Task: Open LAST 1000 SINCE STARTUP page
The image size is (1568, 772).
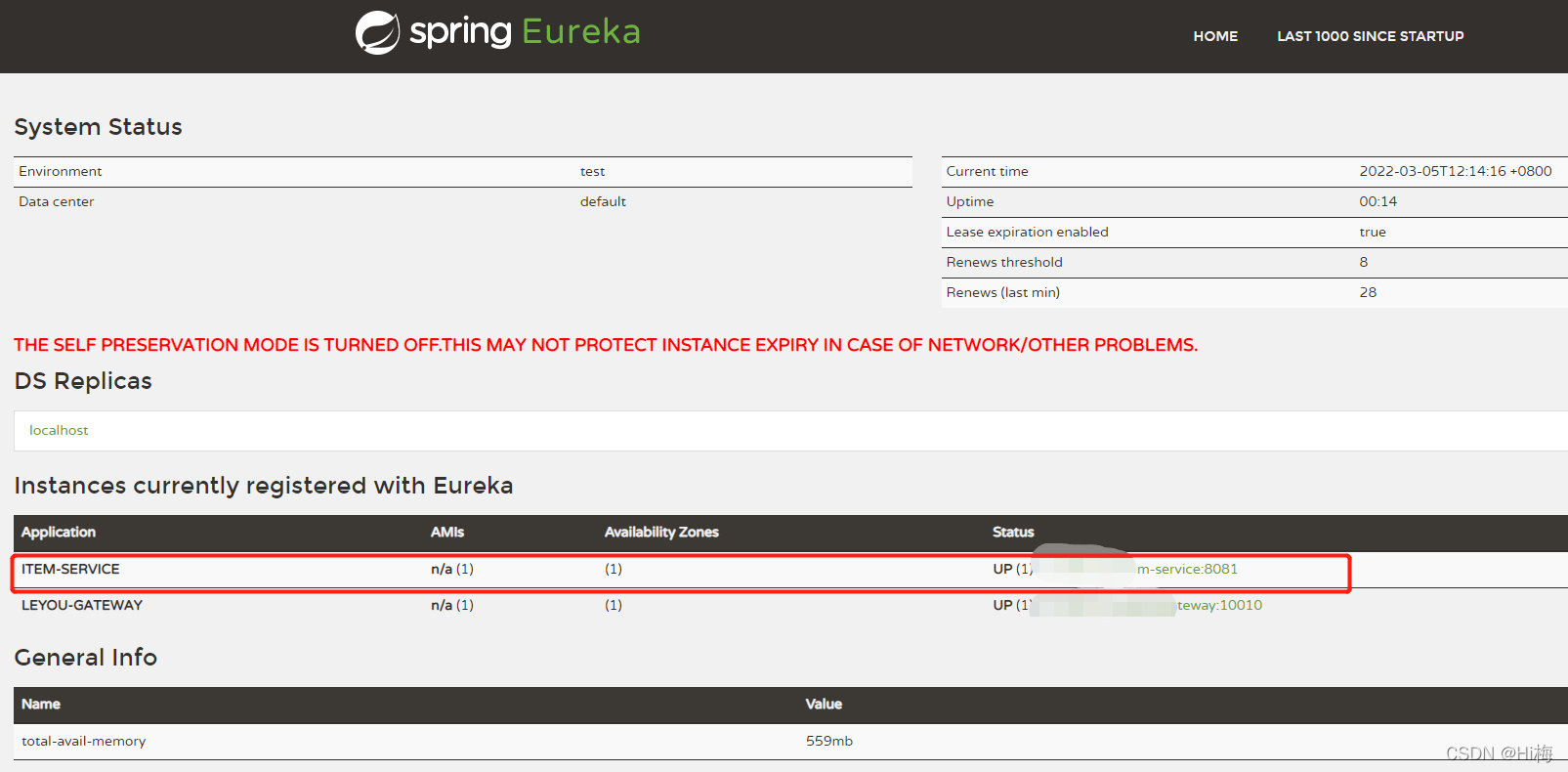Action: point(1371,36)
